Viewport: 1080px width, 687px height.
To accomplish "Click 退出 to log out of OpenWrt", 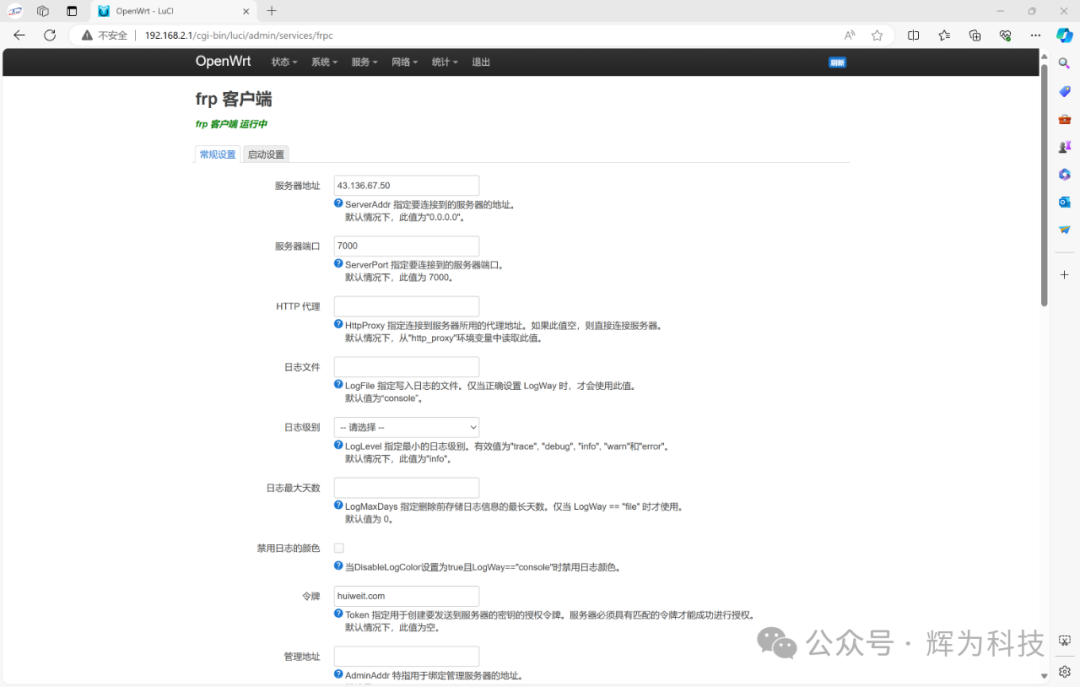I will point(479,61).
